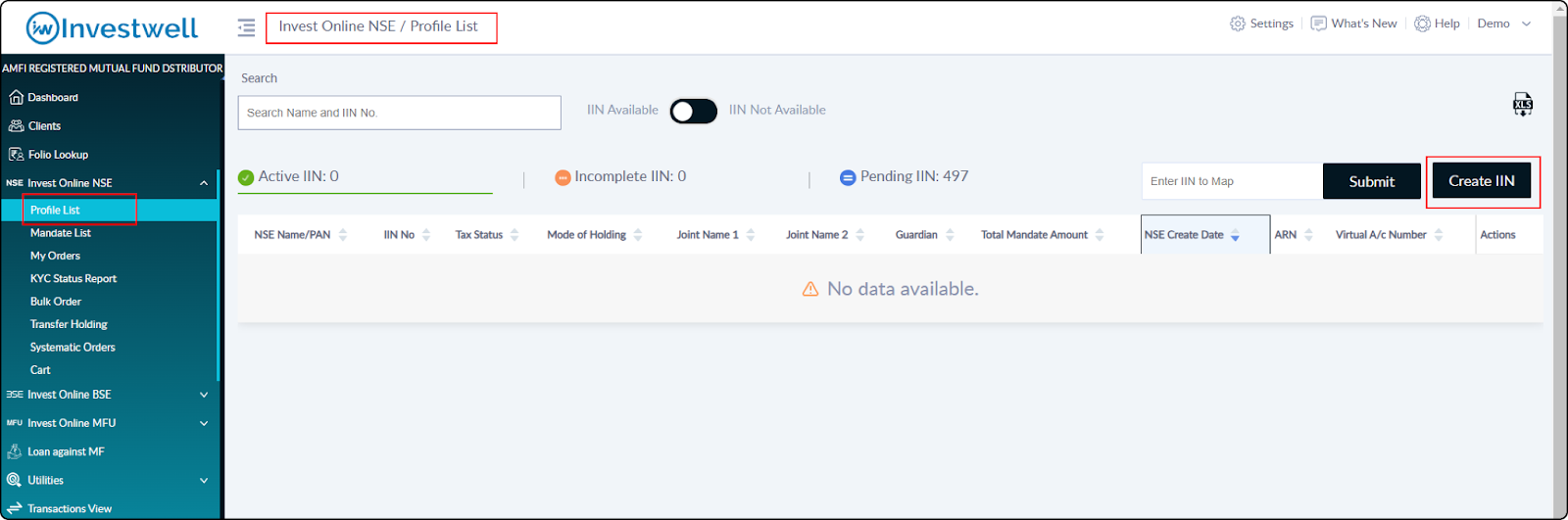Screen dimensions: 1568x520
Task: Open the Demo user dropdown
Action: pyautogui.click(x=1503, y=24)
